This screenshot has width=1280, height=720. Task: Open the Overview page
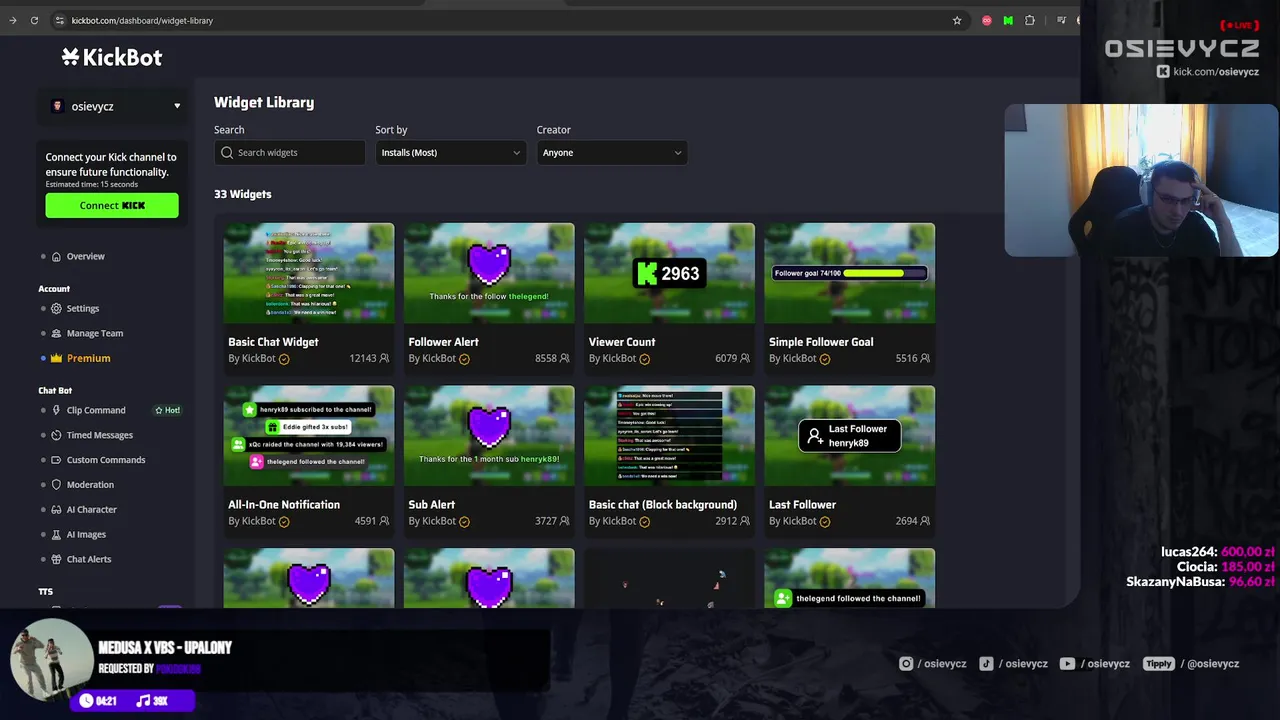coord(85,257)
